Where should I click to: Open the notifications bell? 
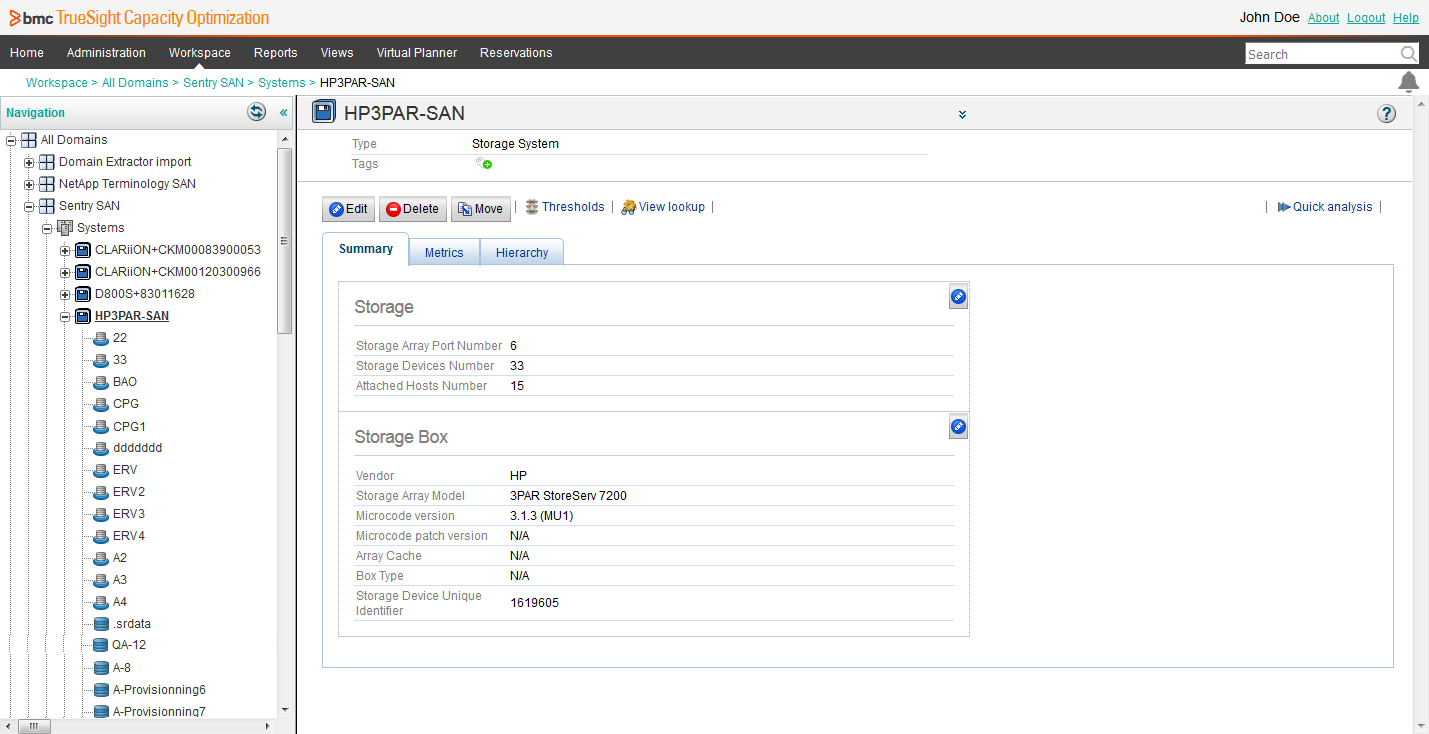1408,82
